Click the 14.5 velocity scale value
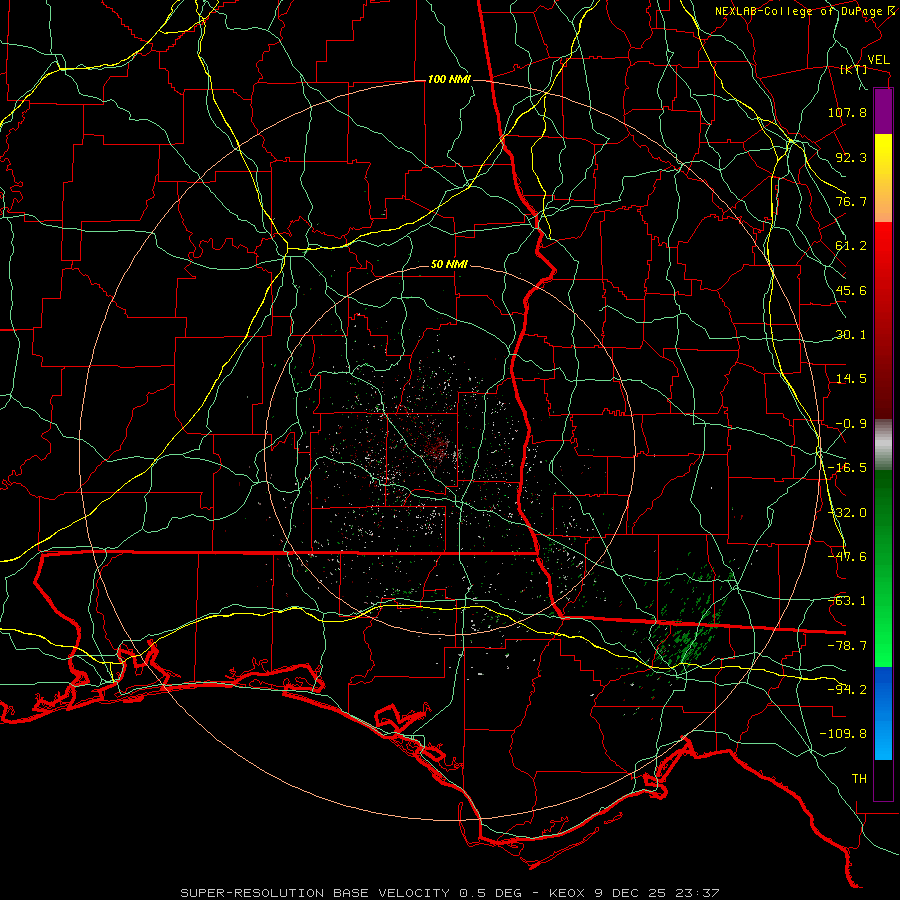 click(851, 379)
